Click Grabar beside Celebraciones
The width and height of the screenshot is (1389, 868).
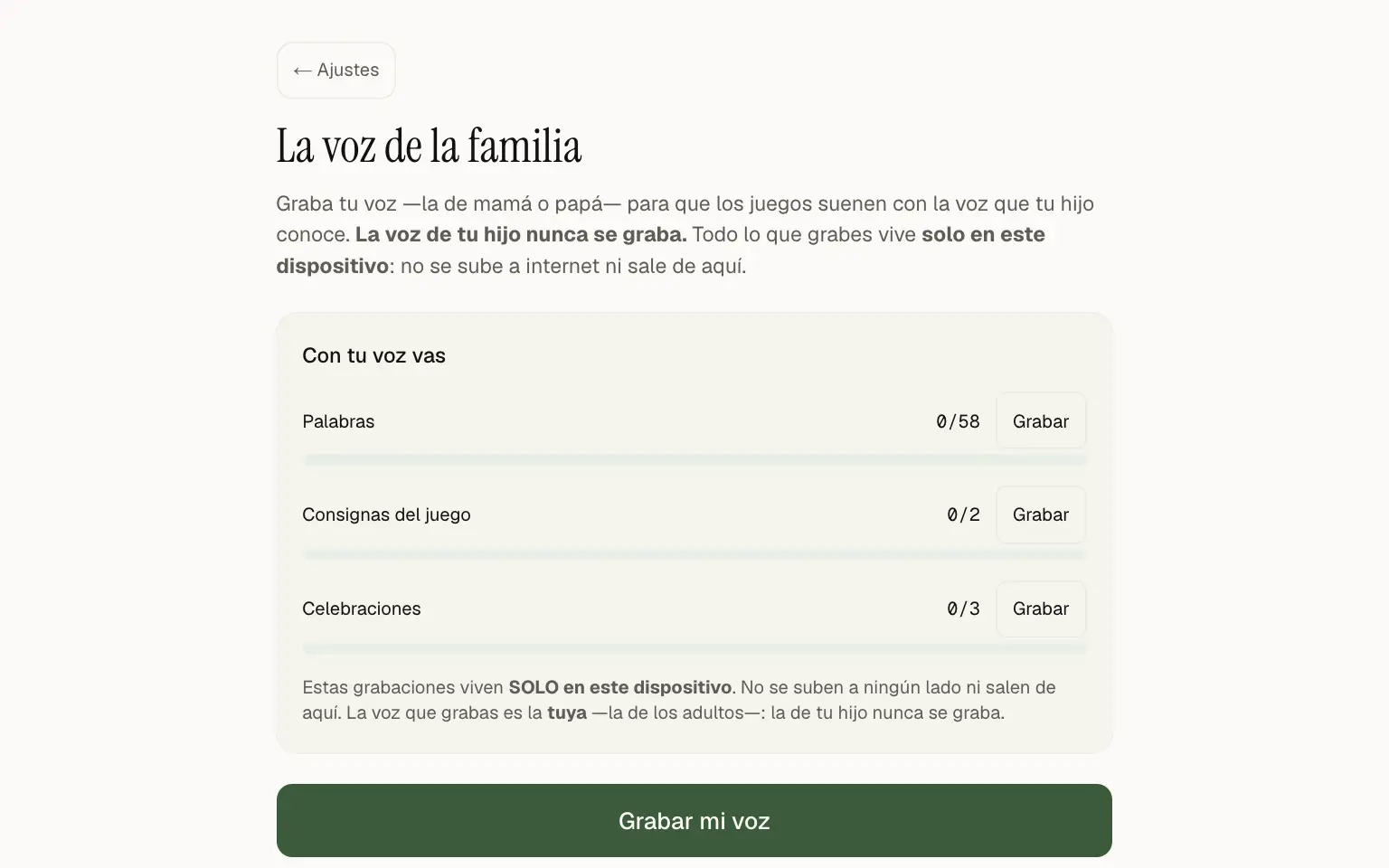pos(1041,609)
